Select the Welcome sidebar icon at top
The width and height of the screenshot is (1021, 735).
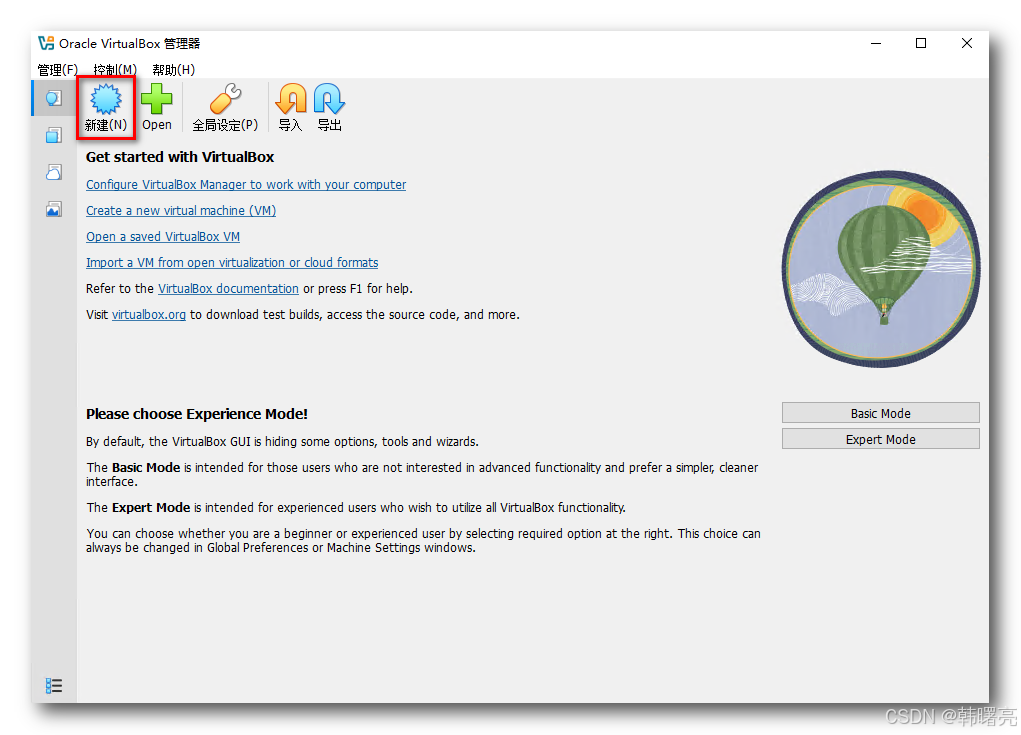[x=54, y=98]
